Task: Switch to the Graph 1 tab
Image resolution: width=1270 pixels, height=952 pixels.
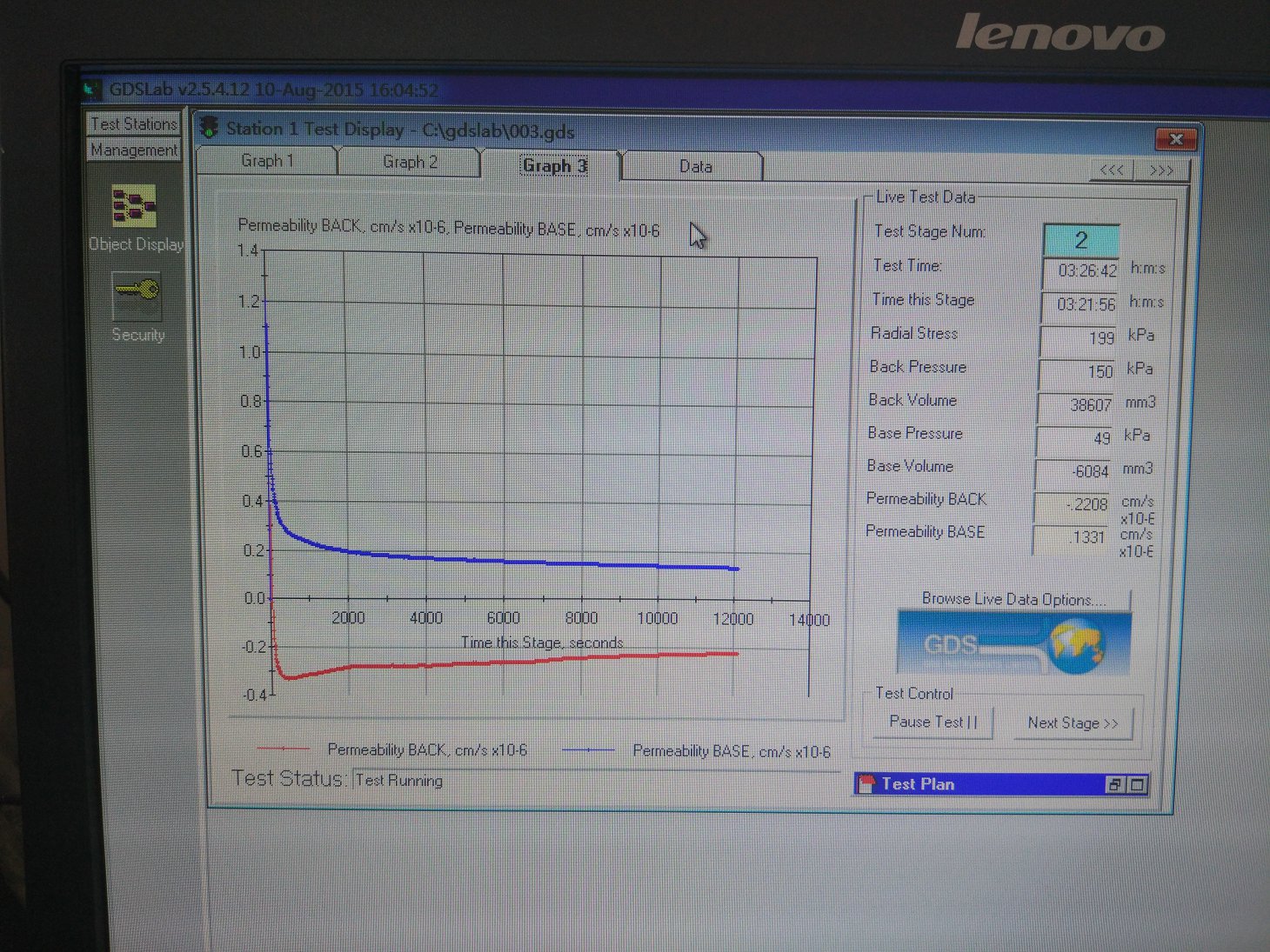Action: (267, 161)
